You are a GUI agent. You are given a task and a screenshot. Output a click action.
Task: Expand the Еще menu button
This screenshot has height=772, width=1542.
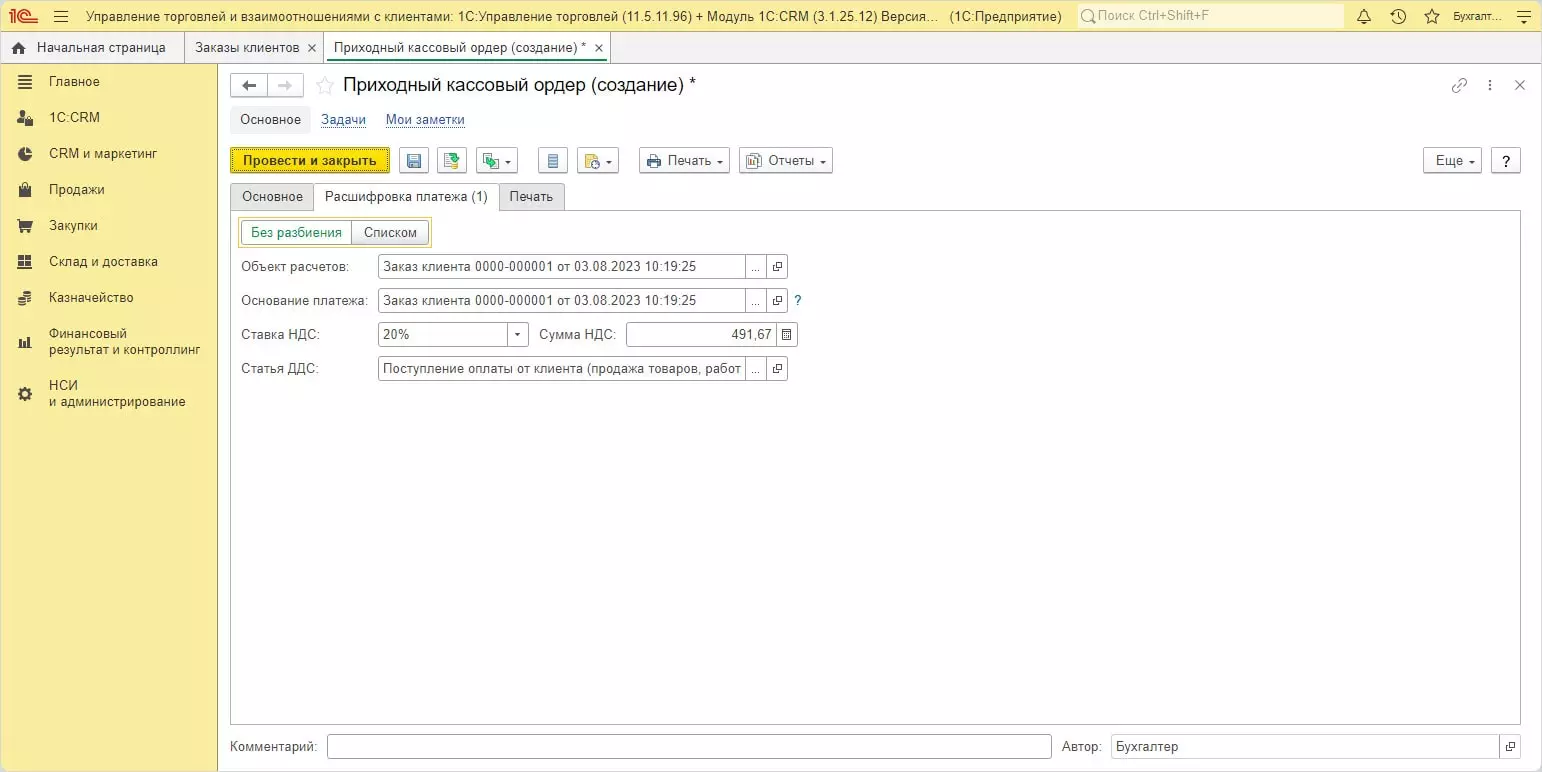[x=1452, y=161]
